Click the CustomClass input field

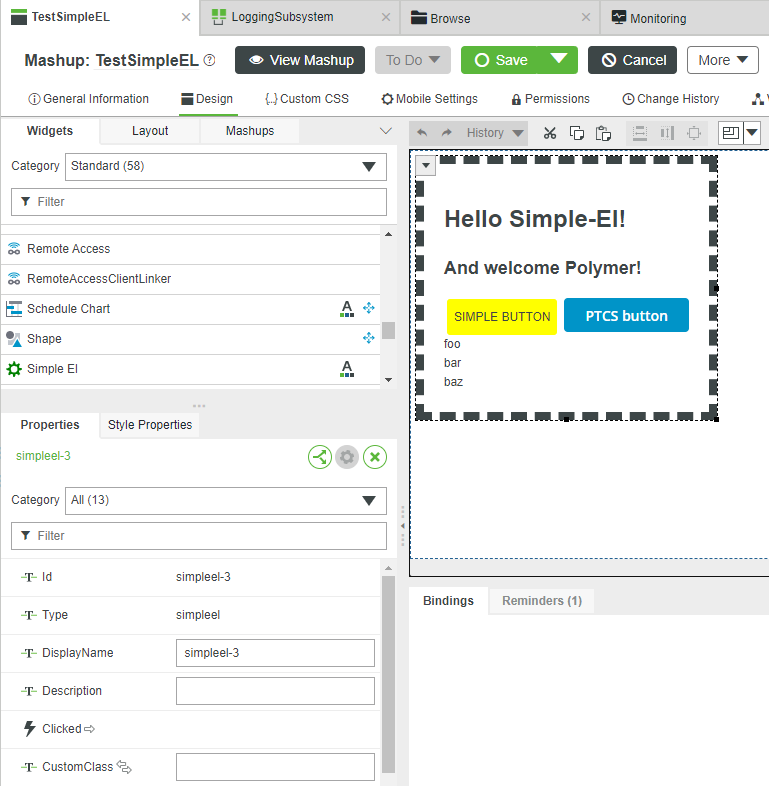coord(275,767)
